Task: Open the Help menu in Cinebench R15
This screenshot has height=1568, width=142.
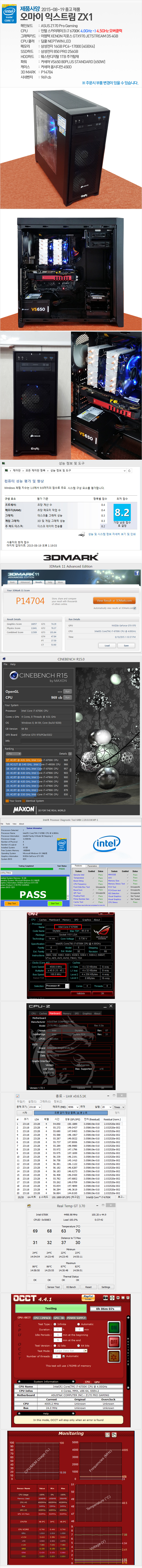Action: click(x=13, y=664)
